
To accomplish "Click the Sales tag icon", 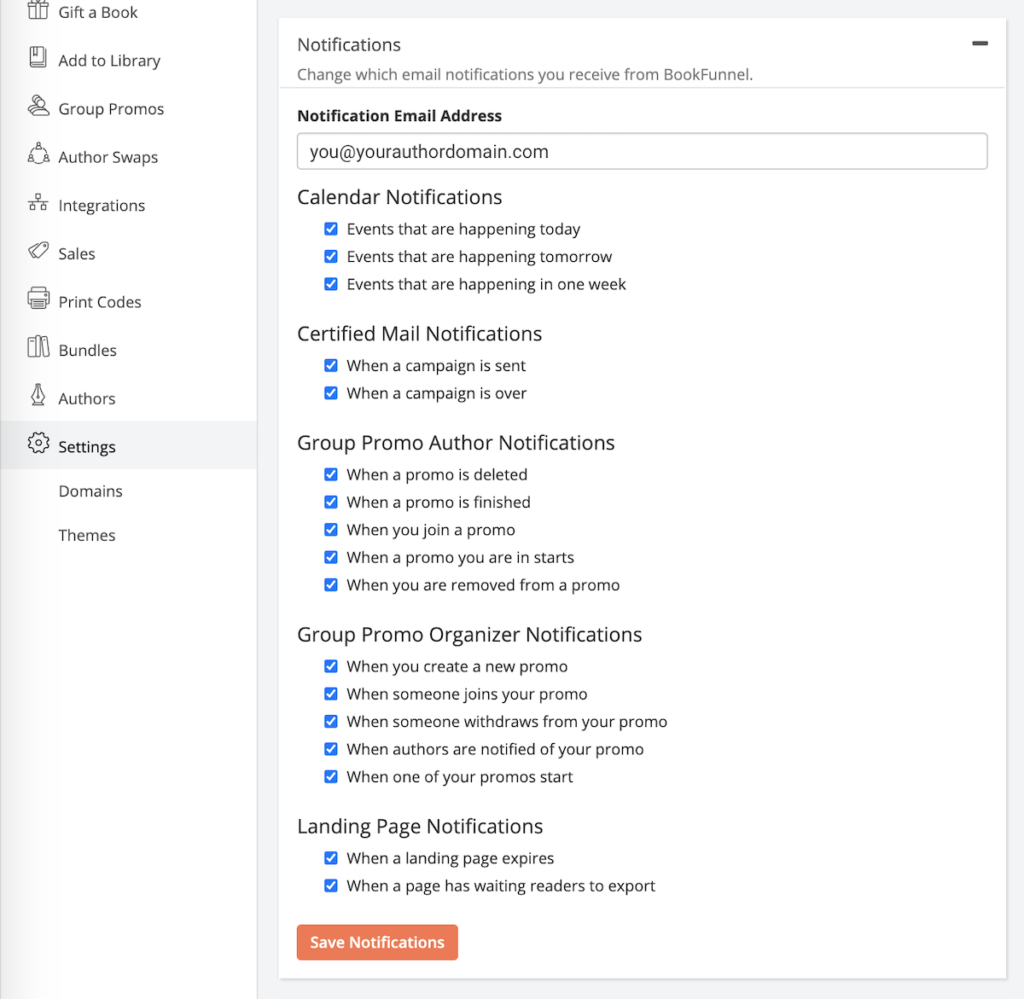I will click(38, 251).
